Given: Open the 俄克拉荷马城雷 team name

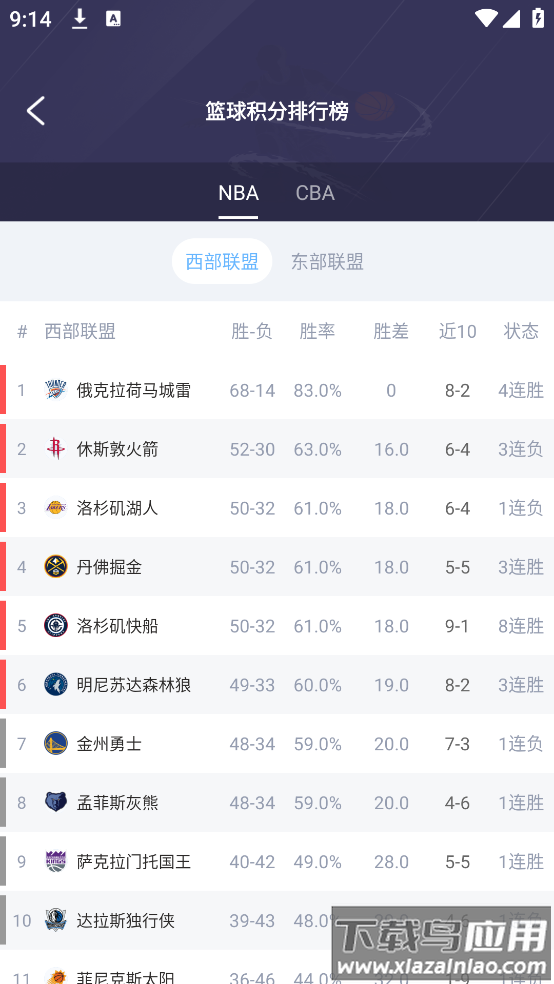Looking at the screenshot, I should [134, 390].
